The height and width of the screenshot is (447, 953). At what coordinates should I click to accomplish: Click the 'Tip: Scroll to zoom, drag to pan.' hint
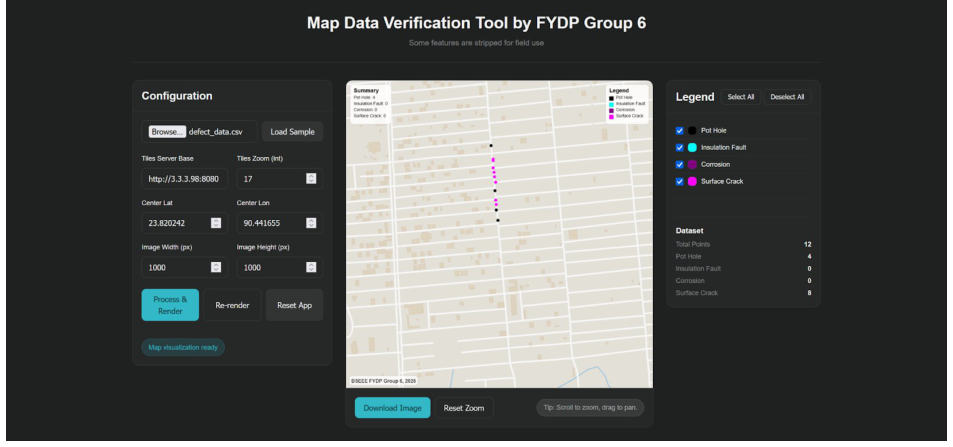point(590,407)
